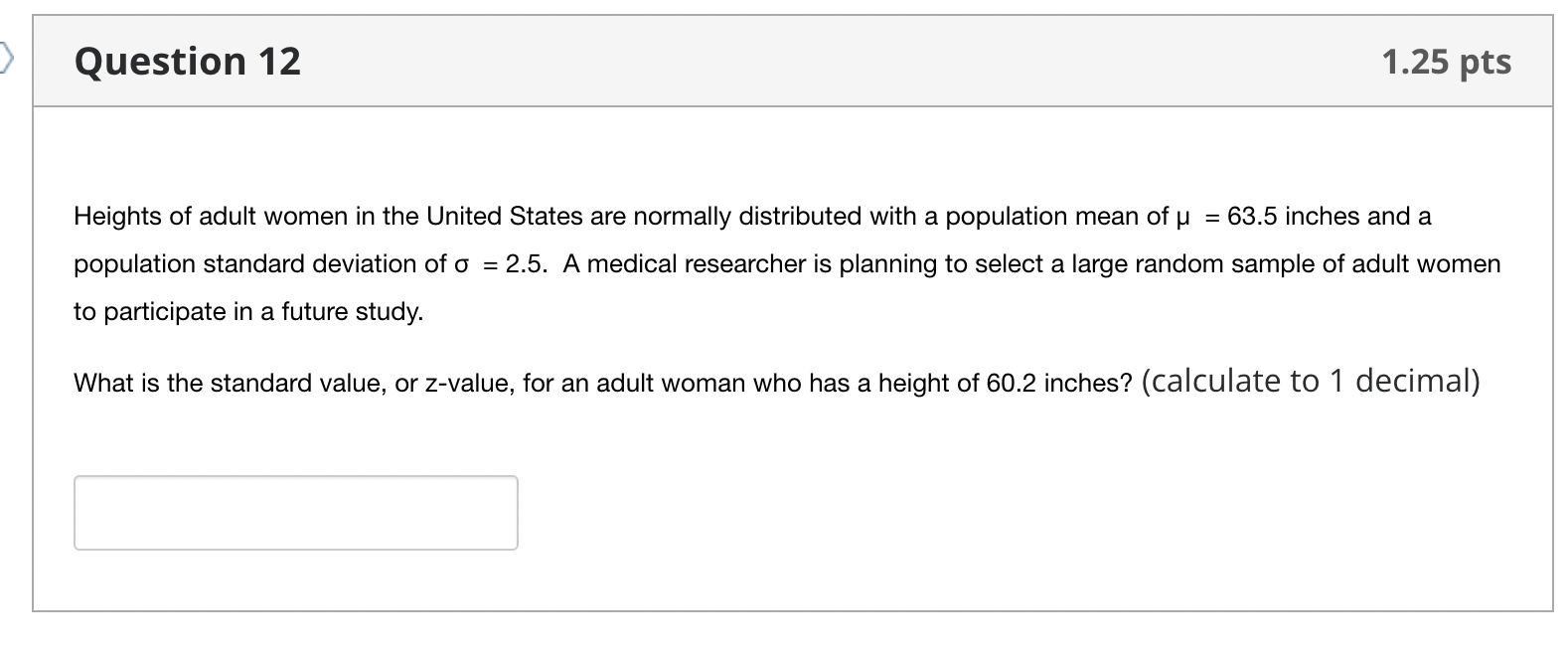Select the question header row

(785, 62)
